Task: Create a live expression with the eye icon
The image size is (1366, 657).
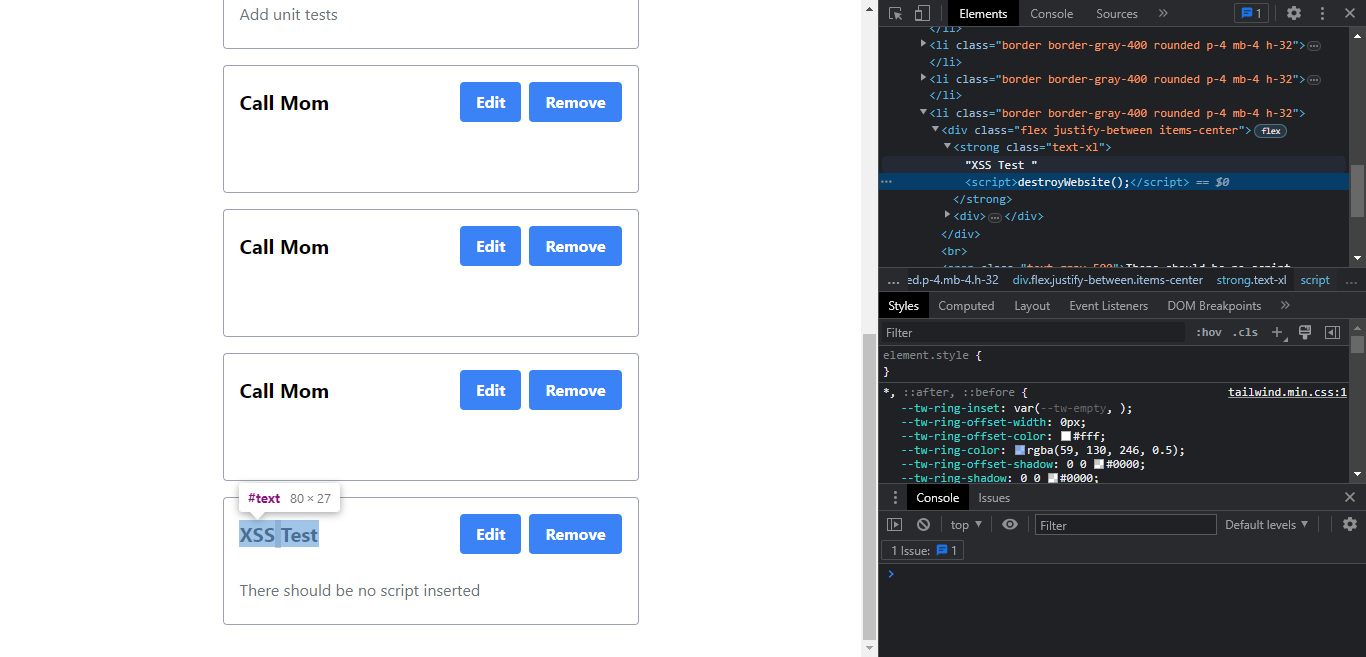Action: 1010,525
